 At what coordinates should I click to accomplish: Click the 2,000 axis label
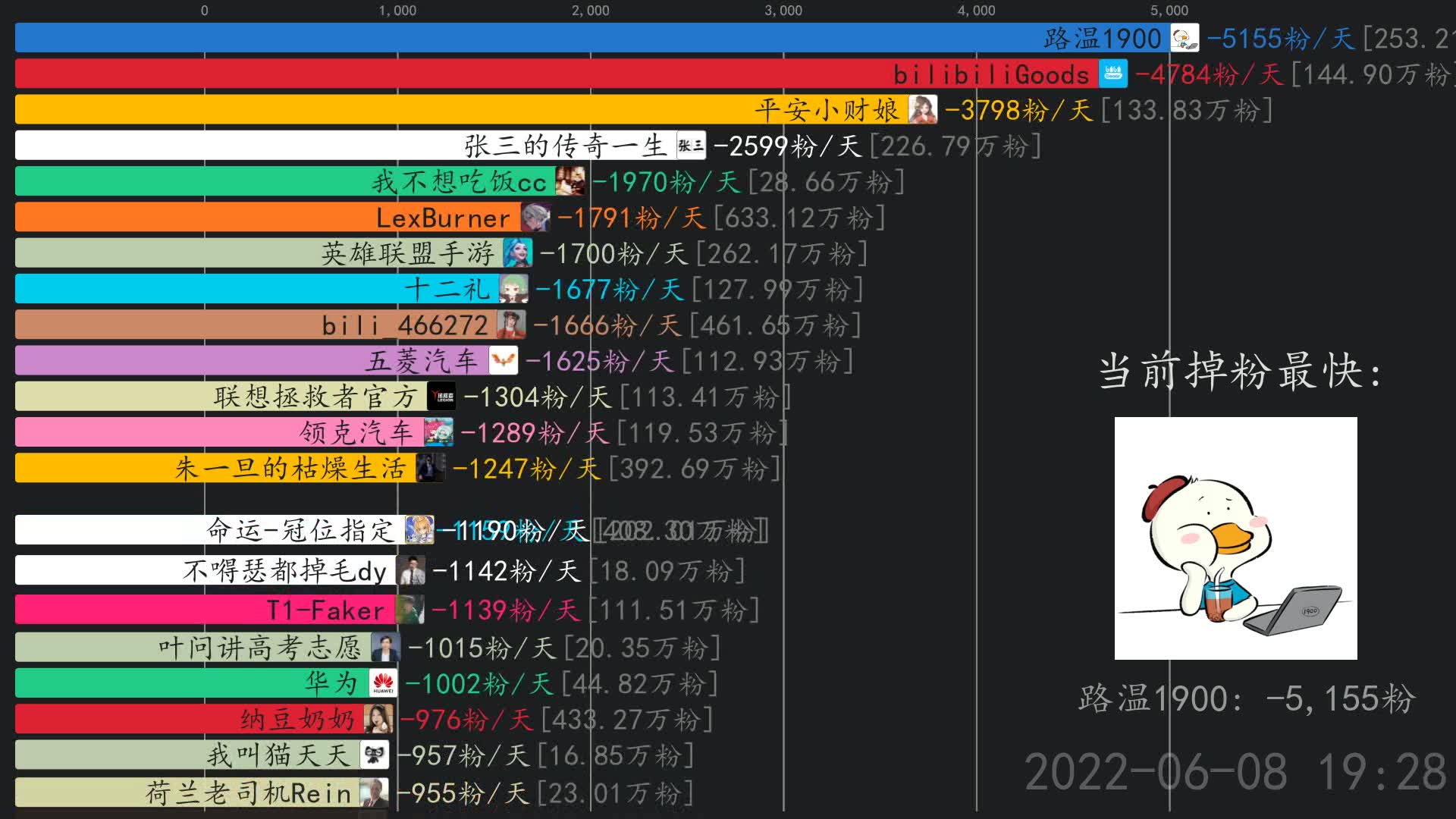[x=591, y=11]
